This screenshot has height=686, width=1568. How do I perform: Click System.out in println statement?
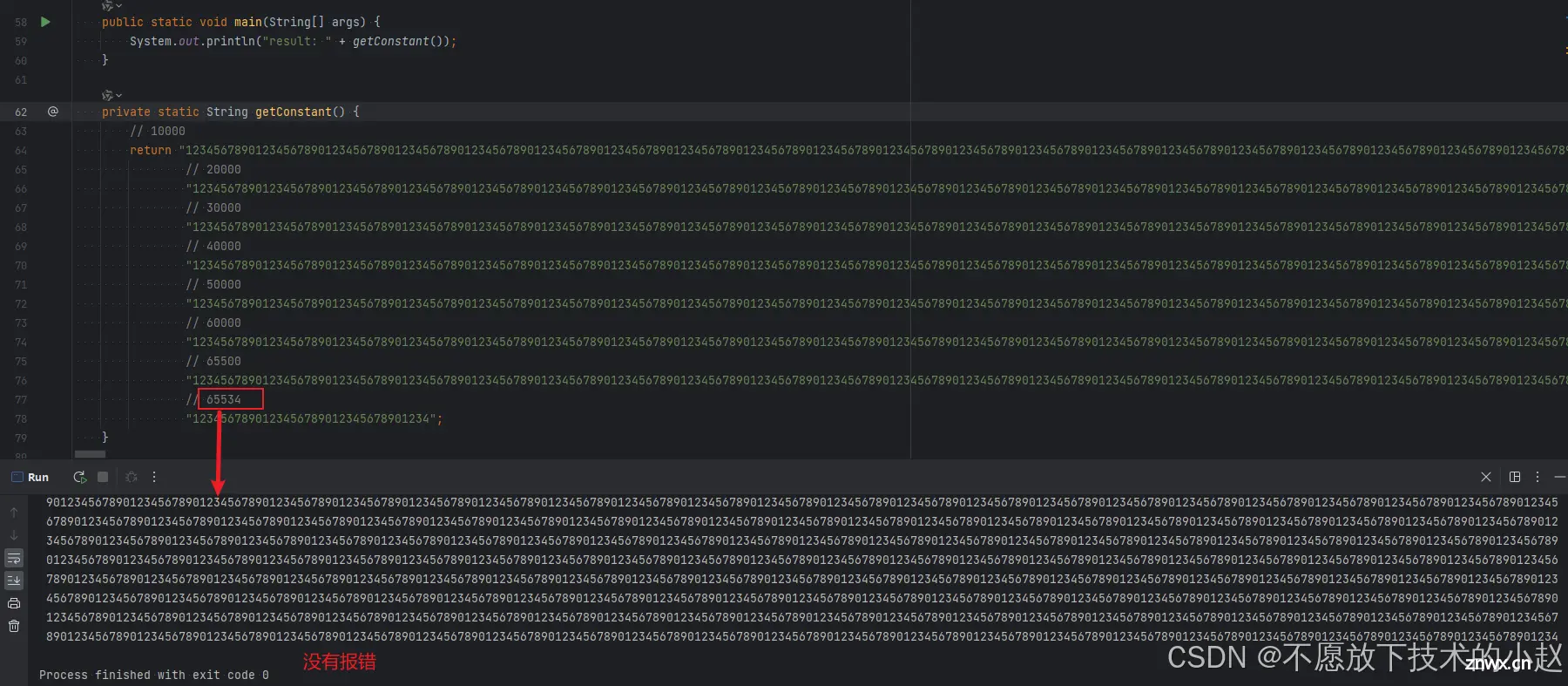click(x=165, y=41)
